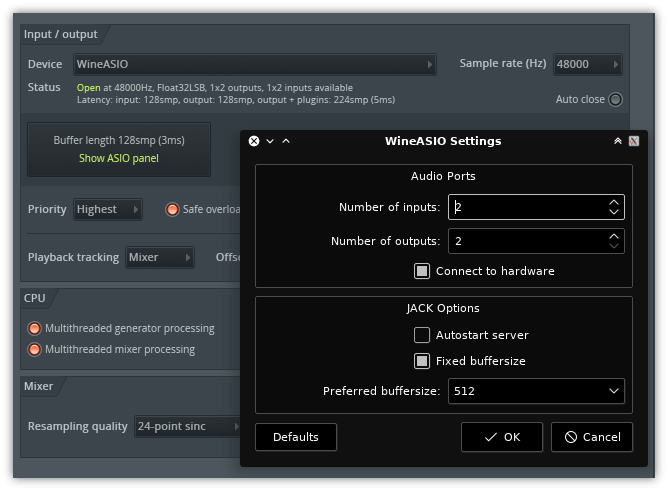Click the Latency status line
Image resolution: width=668 pixels, height=491 pixels.
[236, 100]
